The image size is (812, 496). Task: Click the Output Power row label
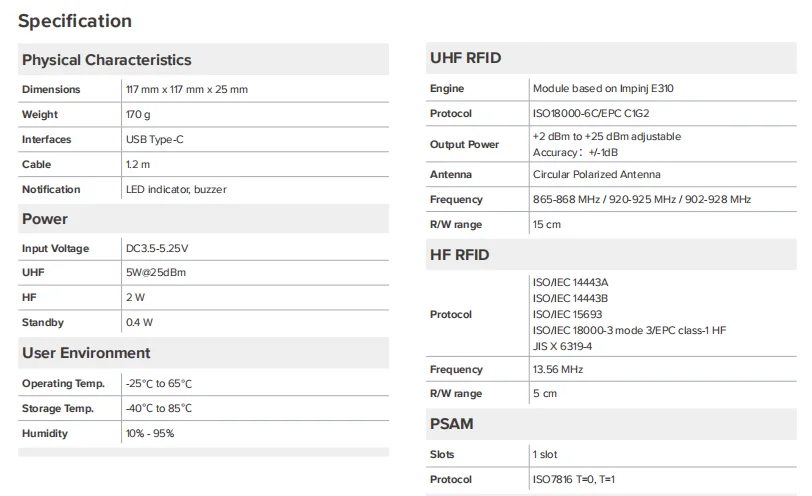coord(464,145)
